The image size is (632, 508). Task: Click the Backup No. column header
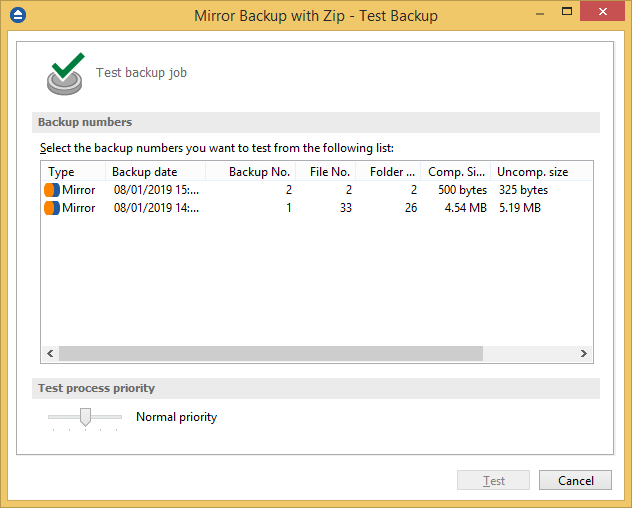point(251,172)
